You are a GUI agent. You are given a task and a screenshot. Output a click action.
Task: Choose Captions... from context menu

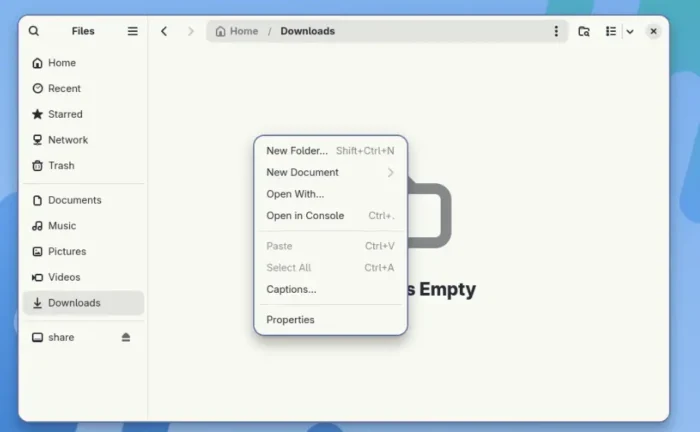(x=330, y=289)
